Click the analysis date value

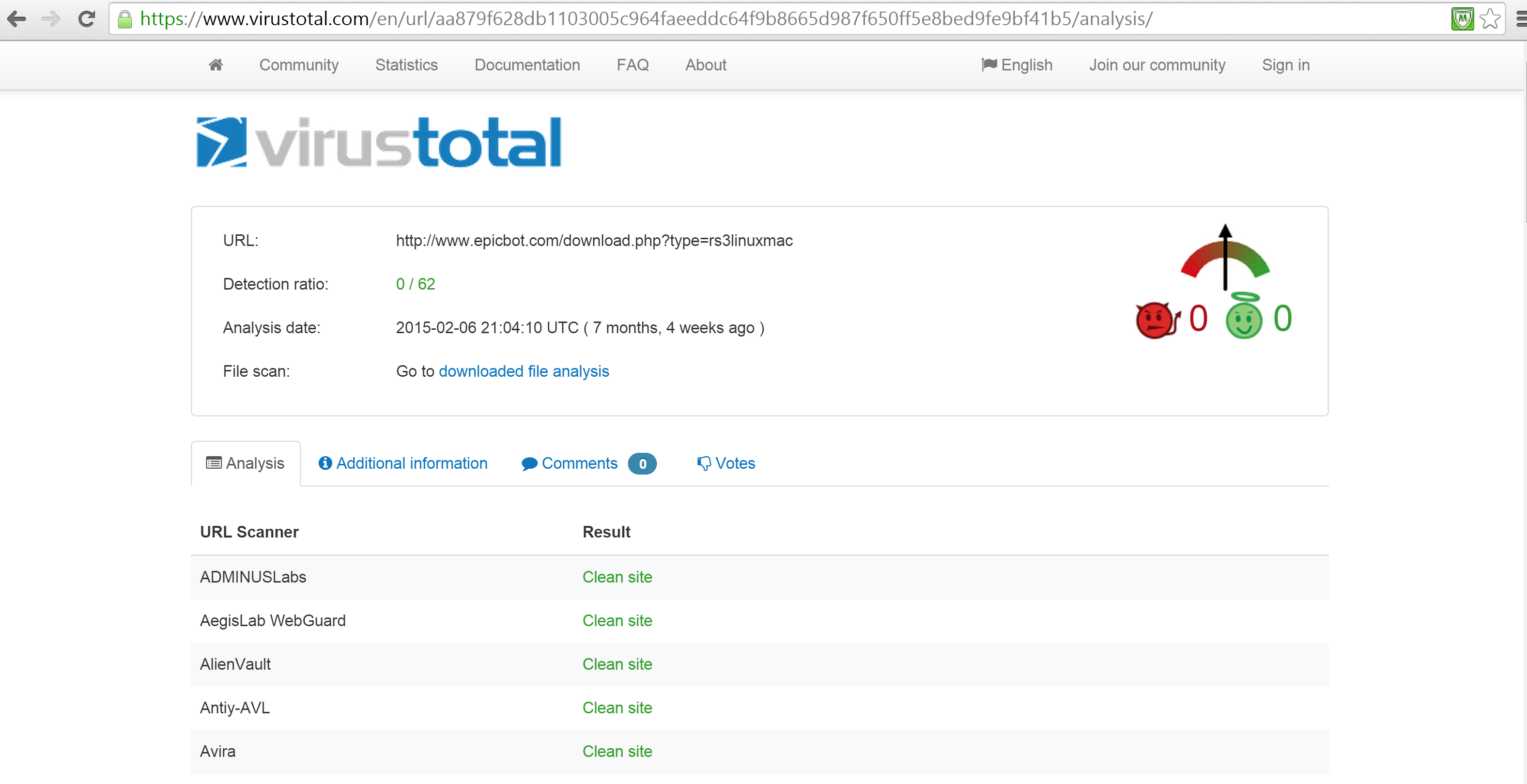pos(580,328)
